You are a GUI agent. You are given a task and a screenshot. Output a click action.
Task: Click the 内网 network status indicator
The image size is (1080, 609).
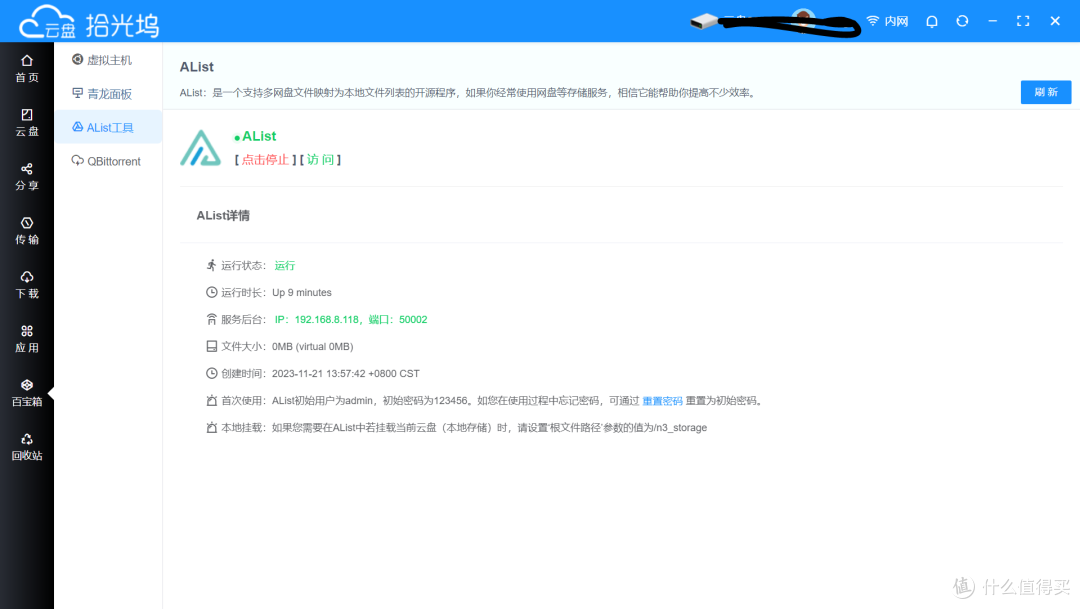(888, 21)
